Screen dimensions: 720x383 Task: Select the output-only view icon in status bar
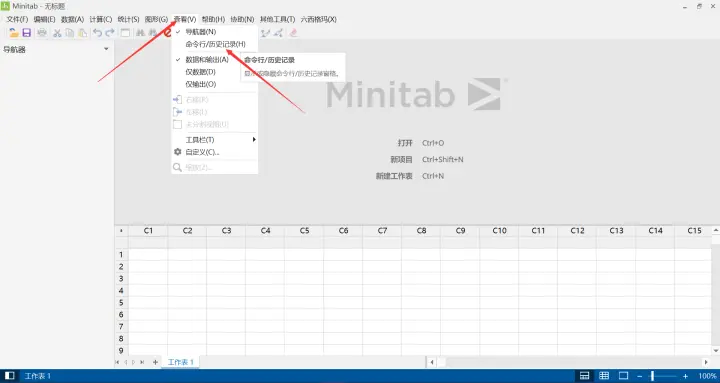point(624,376)
